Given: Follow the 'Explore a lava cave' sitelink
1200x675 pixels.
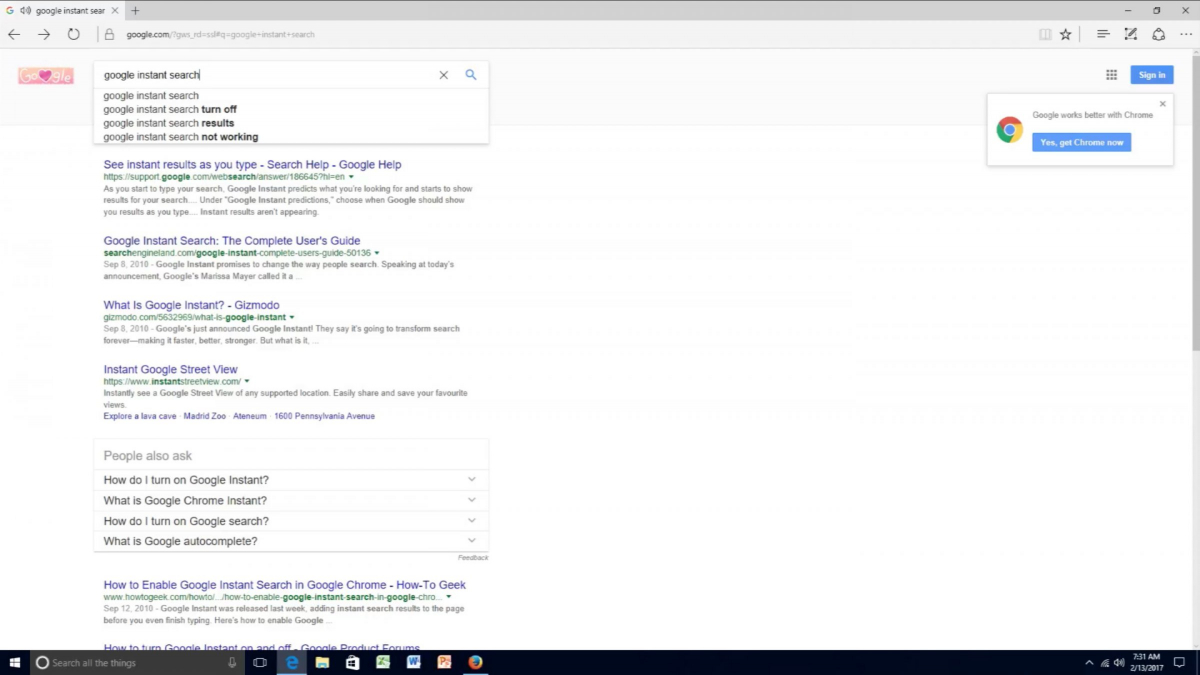Looking at the screenshot, I should 140,416.
